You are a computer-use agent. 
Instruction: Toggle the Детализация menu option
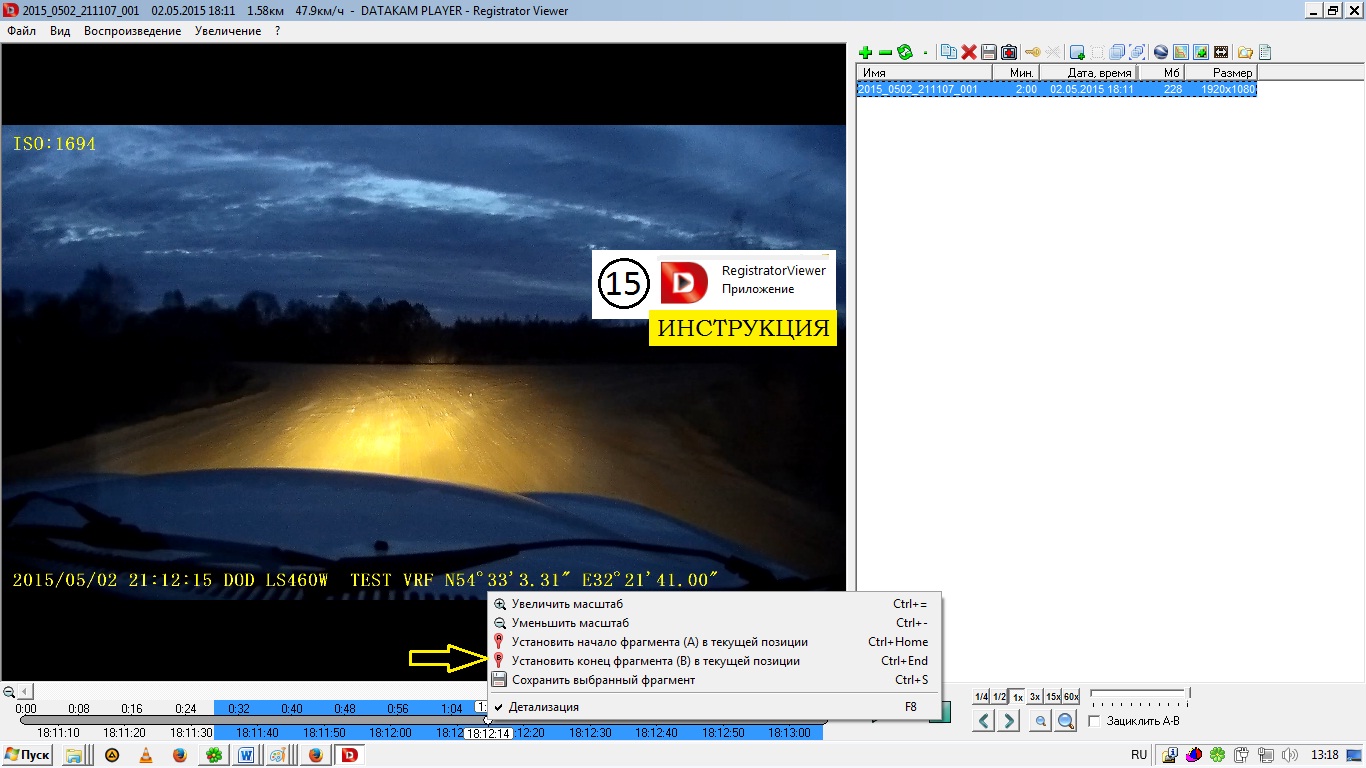click(545, 707)
